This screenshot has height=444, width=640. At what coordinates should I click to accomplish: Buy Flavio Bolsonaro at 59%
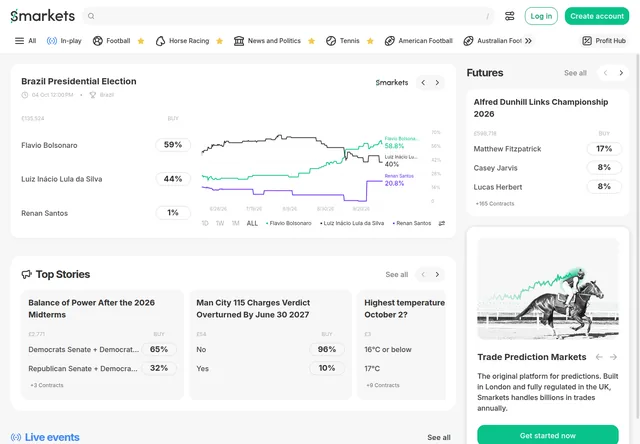[173, 145]
